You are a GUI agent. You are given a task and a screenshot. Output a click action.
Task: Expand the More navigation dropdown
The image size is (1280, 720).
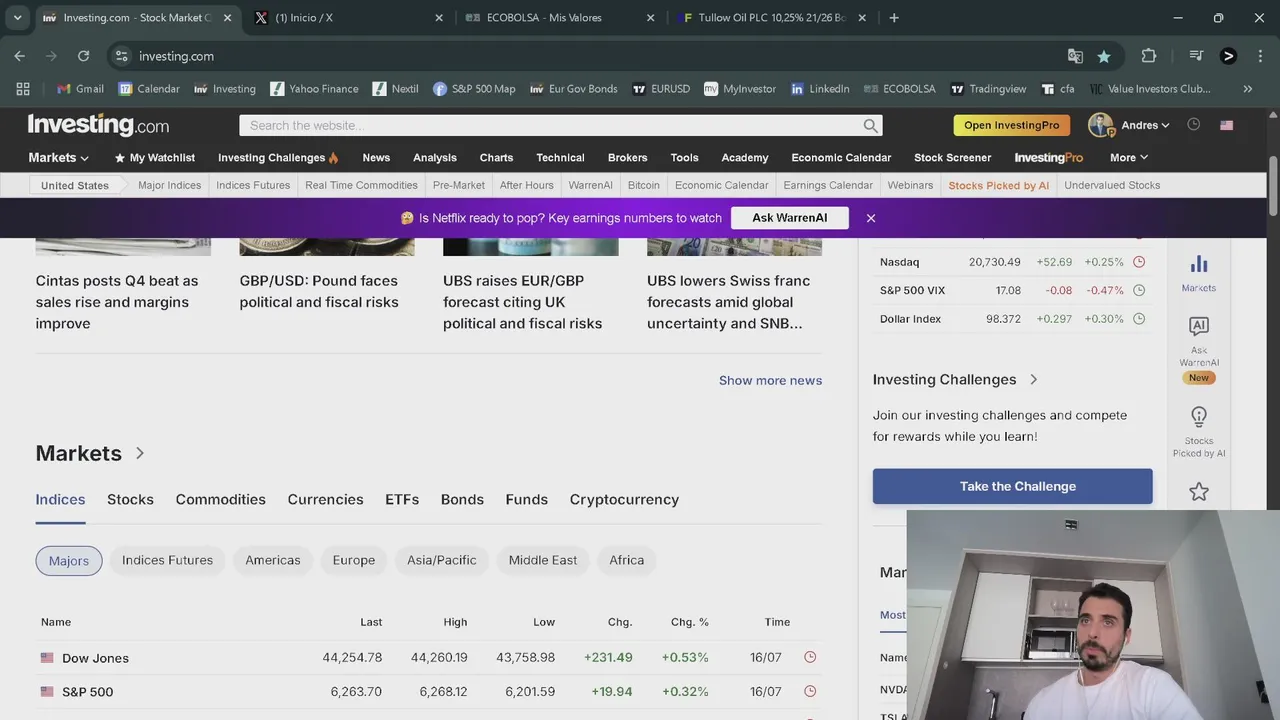pos(1129,158)
